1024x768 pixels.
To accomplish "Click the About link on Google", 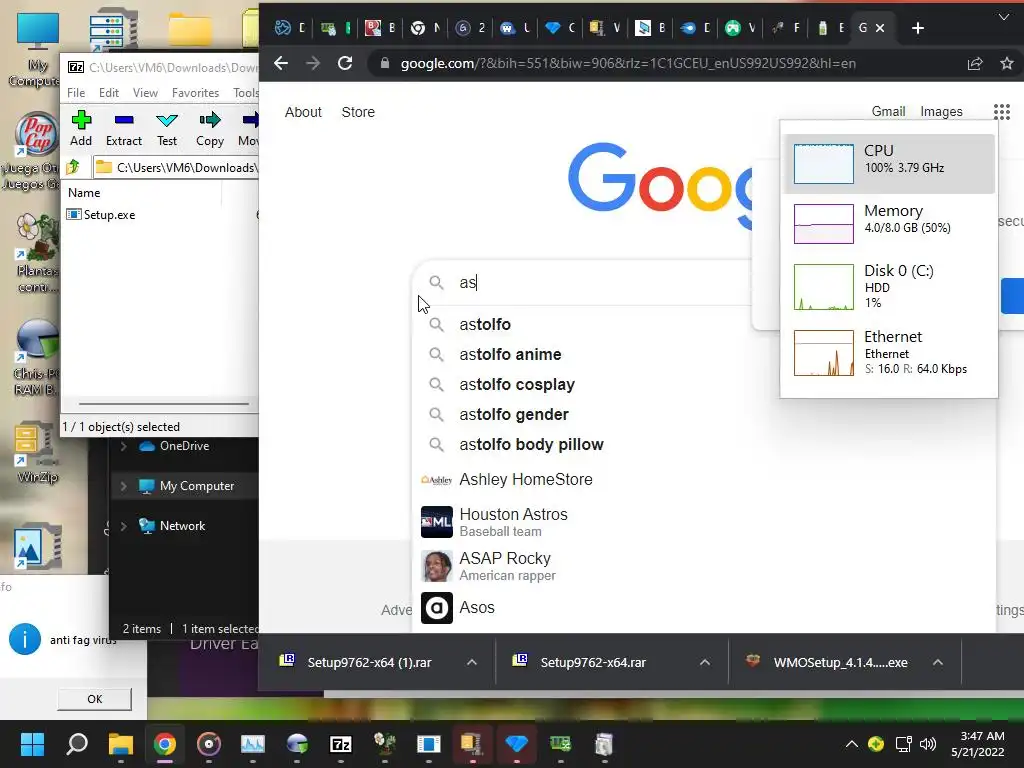I will tap(303, 112).
